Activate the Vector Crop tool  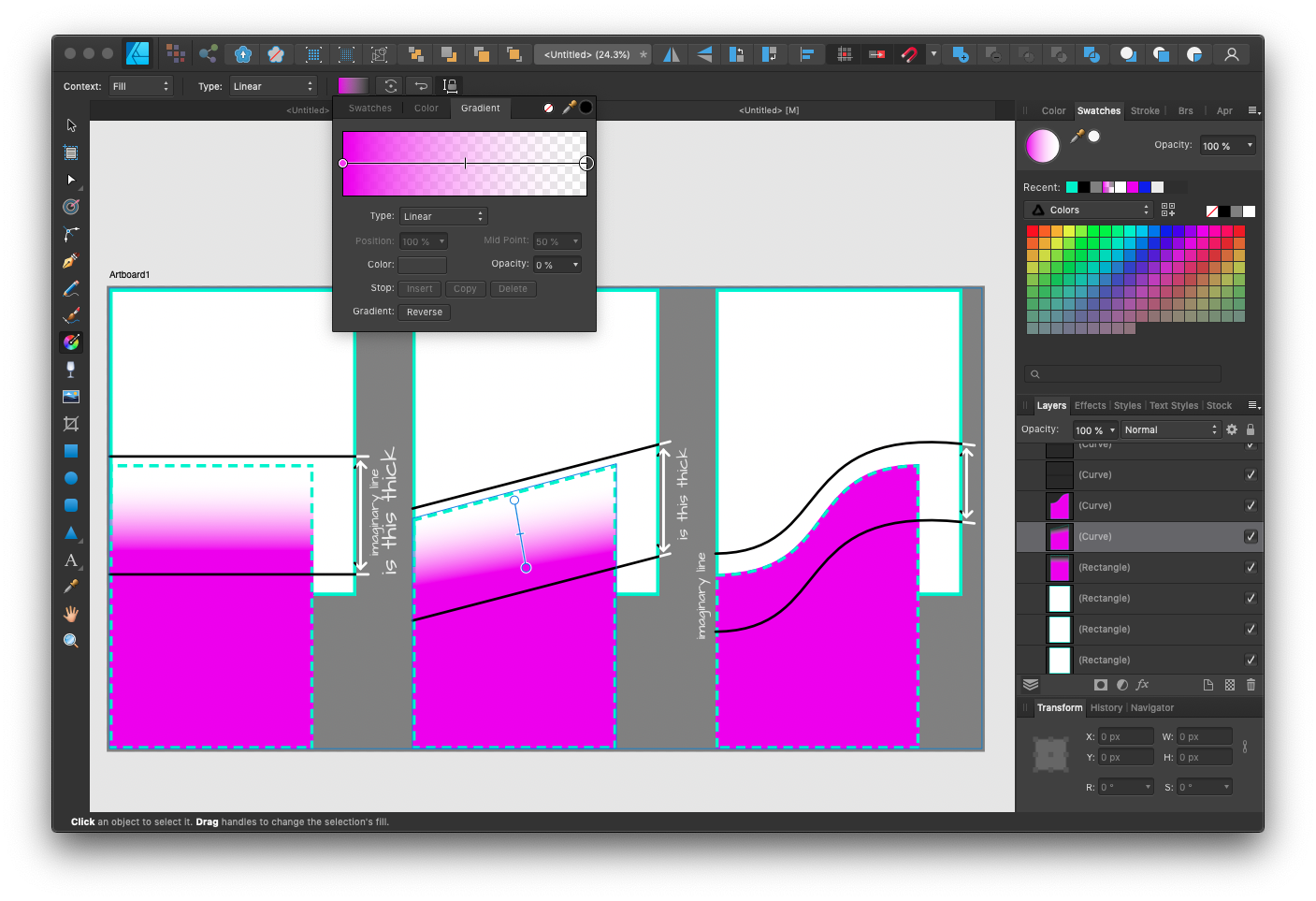pos(70,423)
